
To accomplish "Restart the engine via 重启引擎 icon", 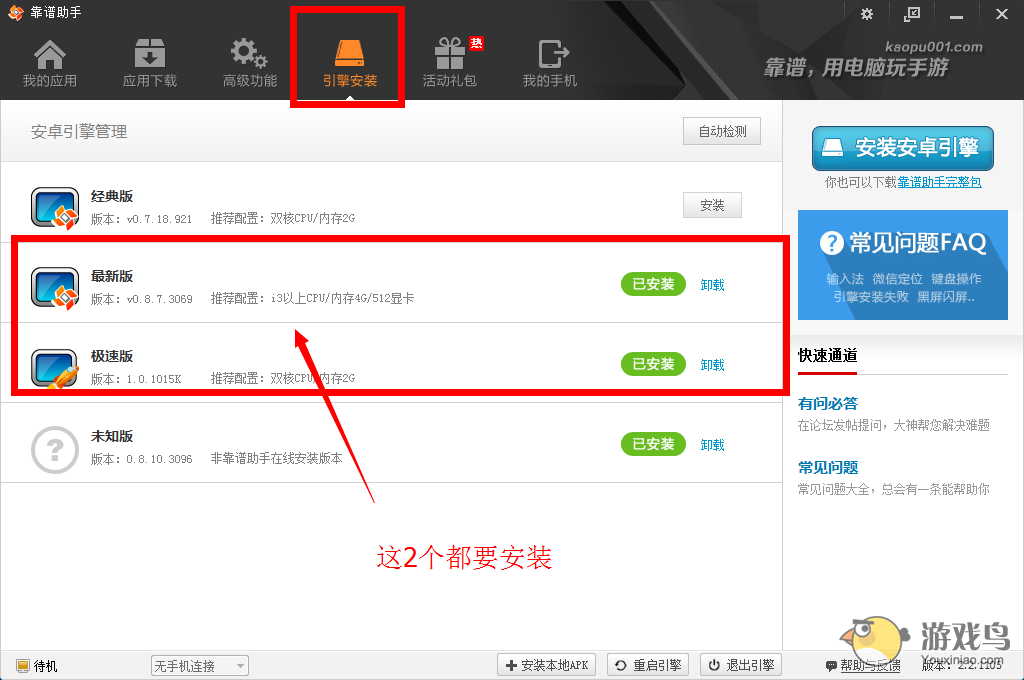I will (647, 664).
